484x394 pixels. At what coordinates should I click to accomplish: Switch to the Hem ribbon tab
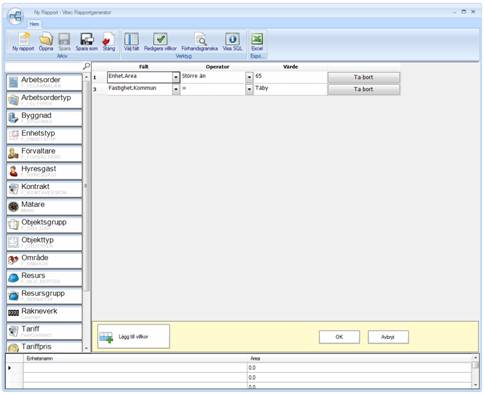point(34,24)
